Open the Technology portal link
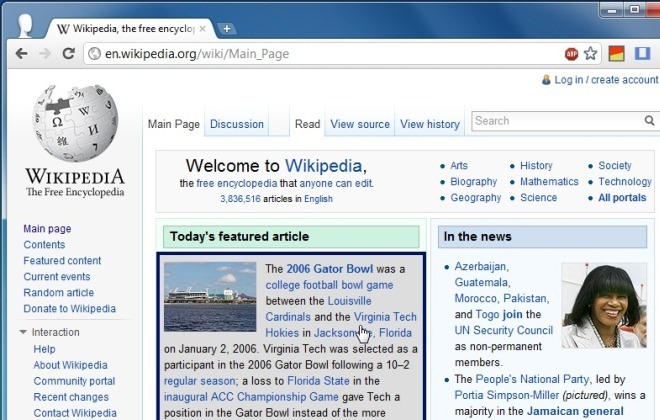660x420 pixels. point(625,181)
